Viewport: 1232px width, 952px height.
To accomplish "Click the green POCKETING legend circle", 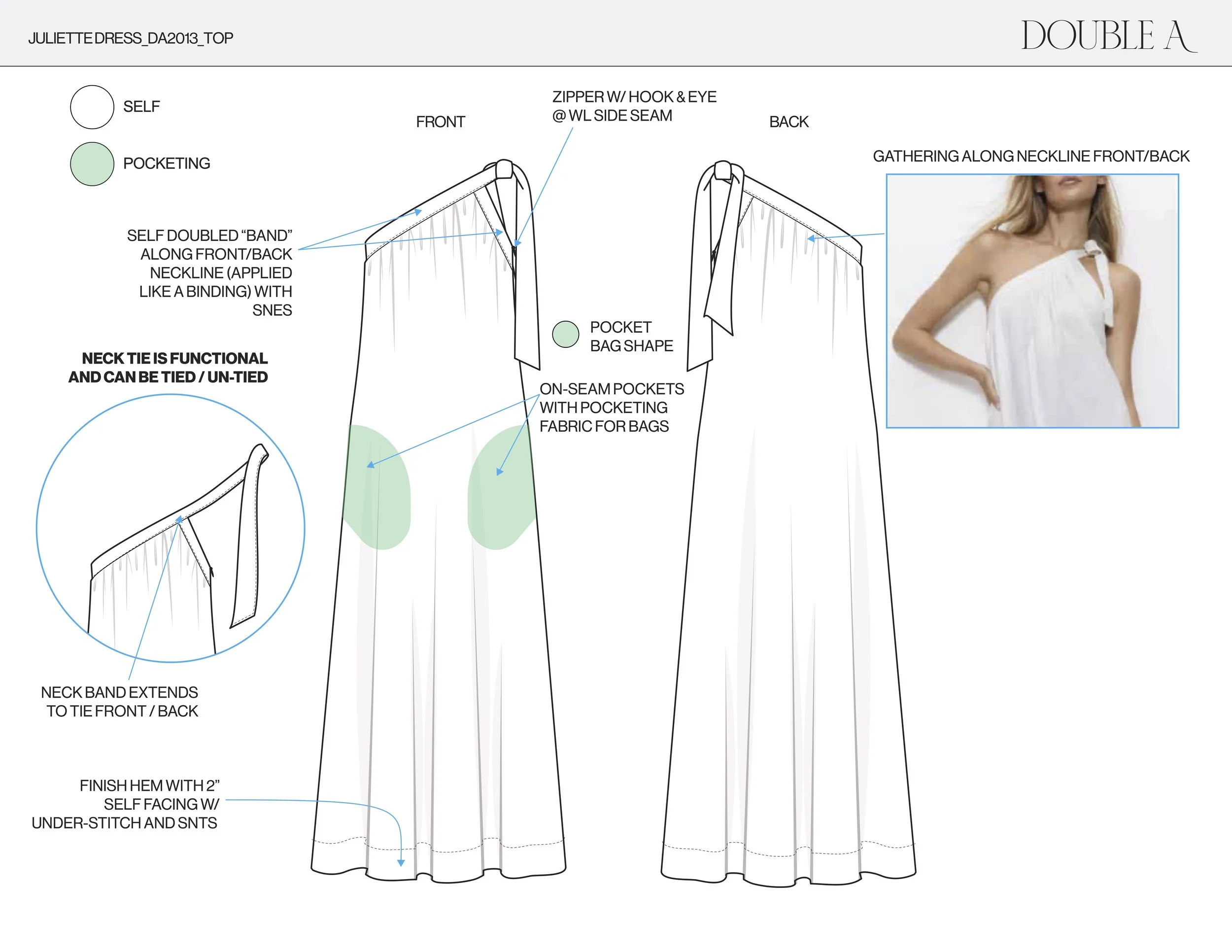I will tap(92, 164).
